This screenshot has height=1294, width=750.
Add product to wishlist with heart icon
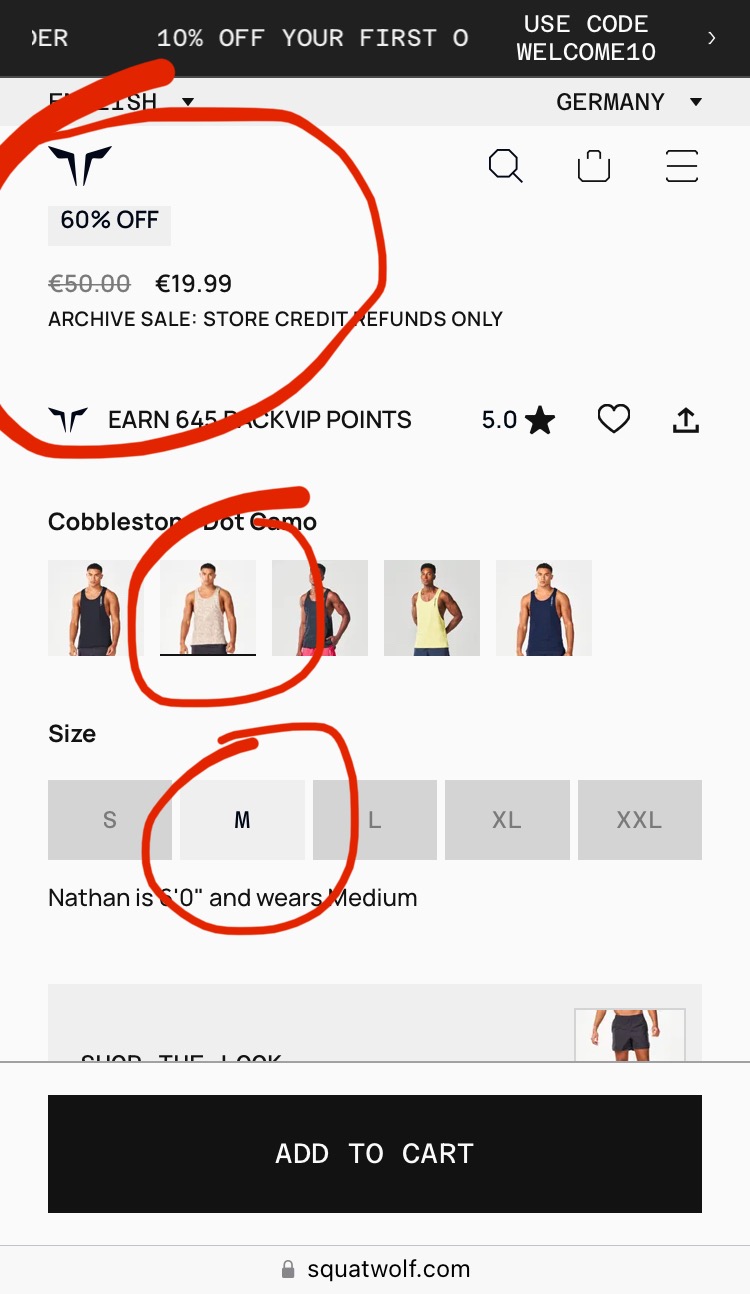pos(614,419)
